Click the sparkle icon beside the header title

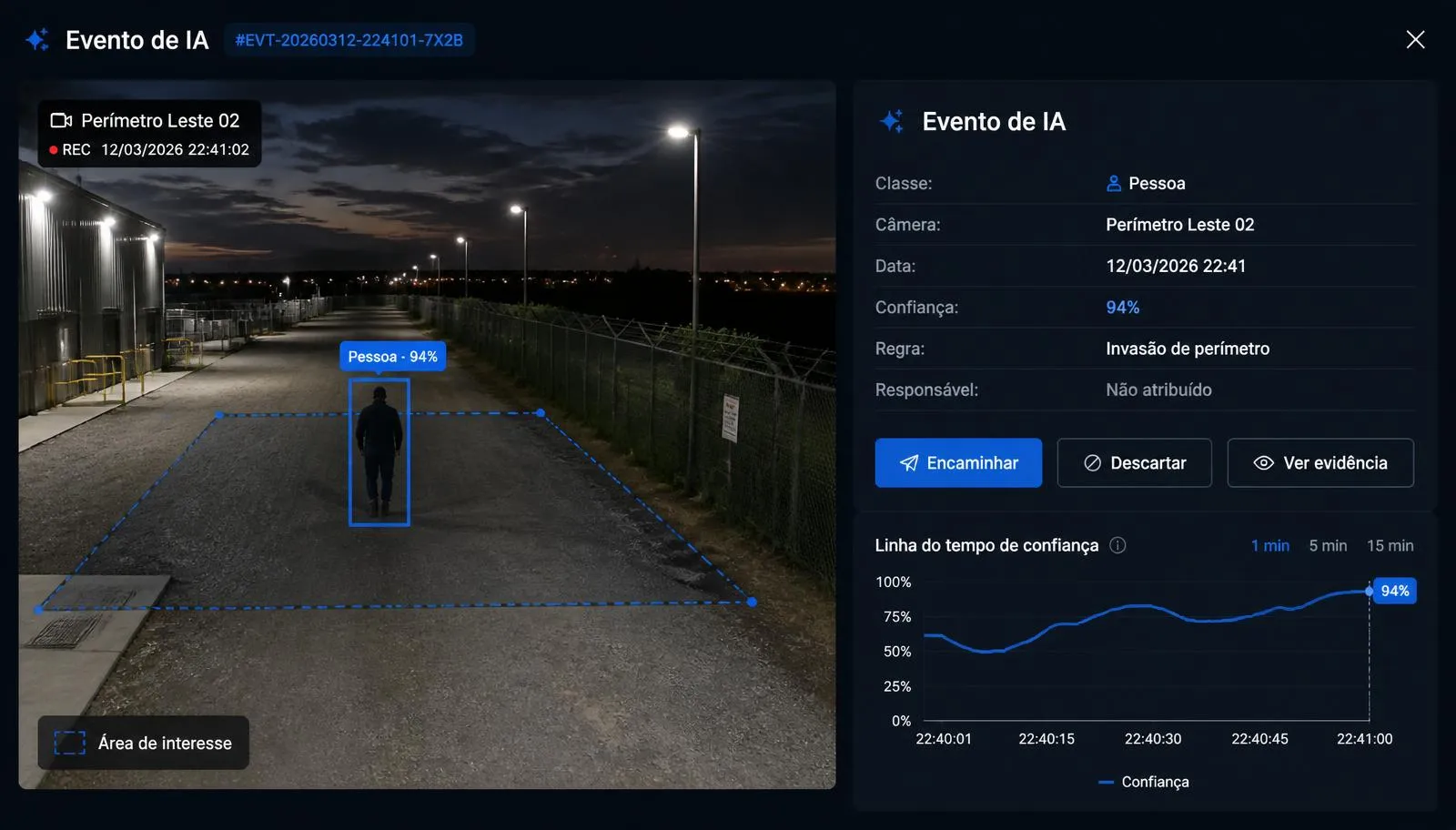[37, 40]
